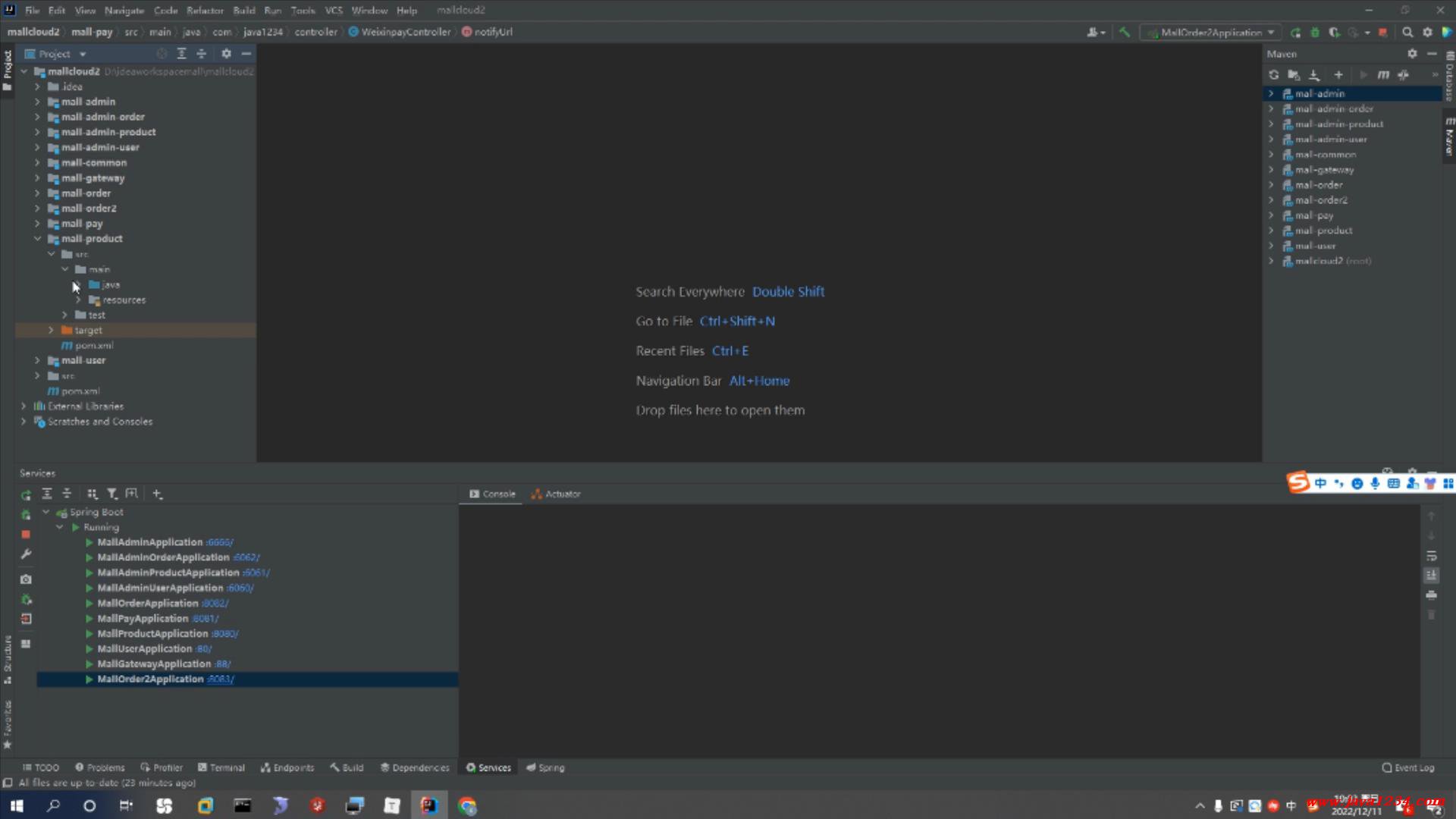This screenshot has height=819, width=1456.
Task: Collapse mall-product module
Action: [x=37, y=239]
